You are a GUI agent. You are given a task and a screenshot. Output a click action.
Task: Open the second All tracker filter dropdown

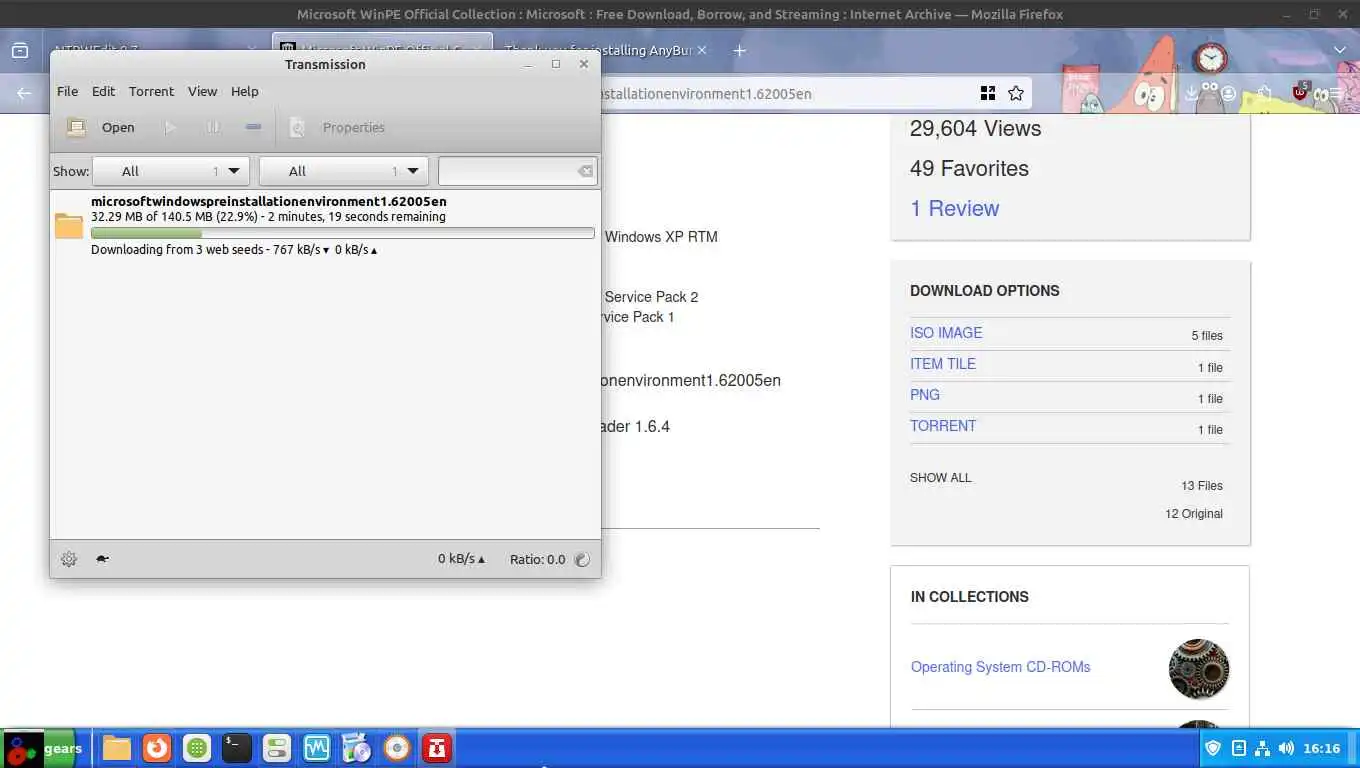(x=343, y=171)
